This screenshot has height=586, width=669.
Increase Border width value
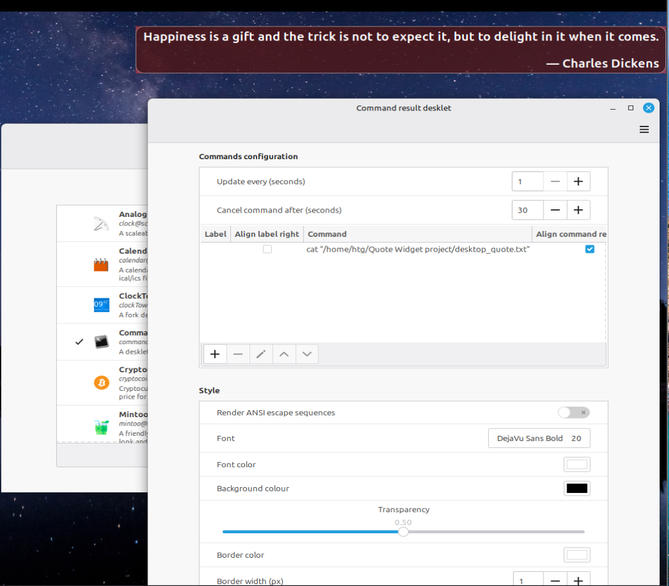(578, 580)
